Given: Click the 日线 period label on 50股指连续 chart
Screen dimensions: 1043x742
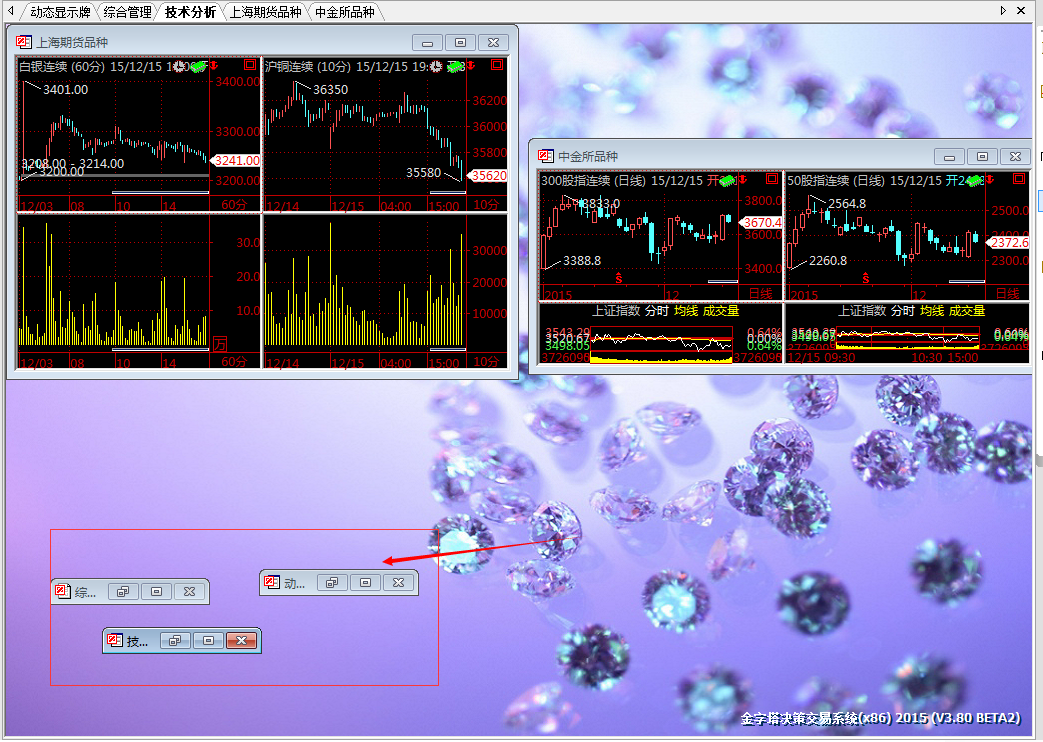Looking at the screenshot, I should [1008, 293].
